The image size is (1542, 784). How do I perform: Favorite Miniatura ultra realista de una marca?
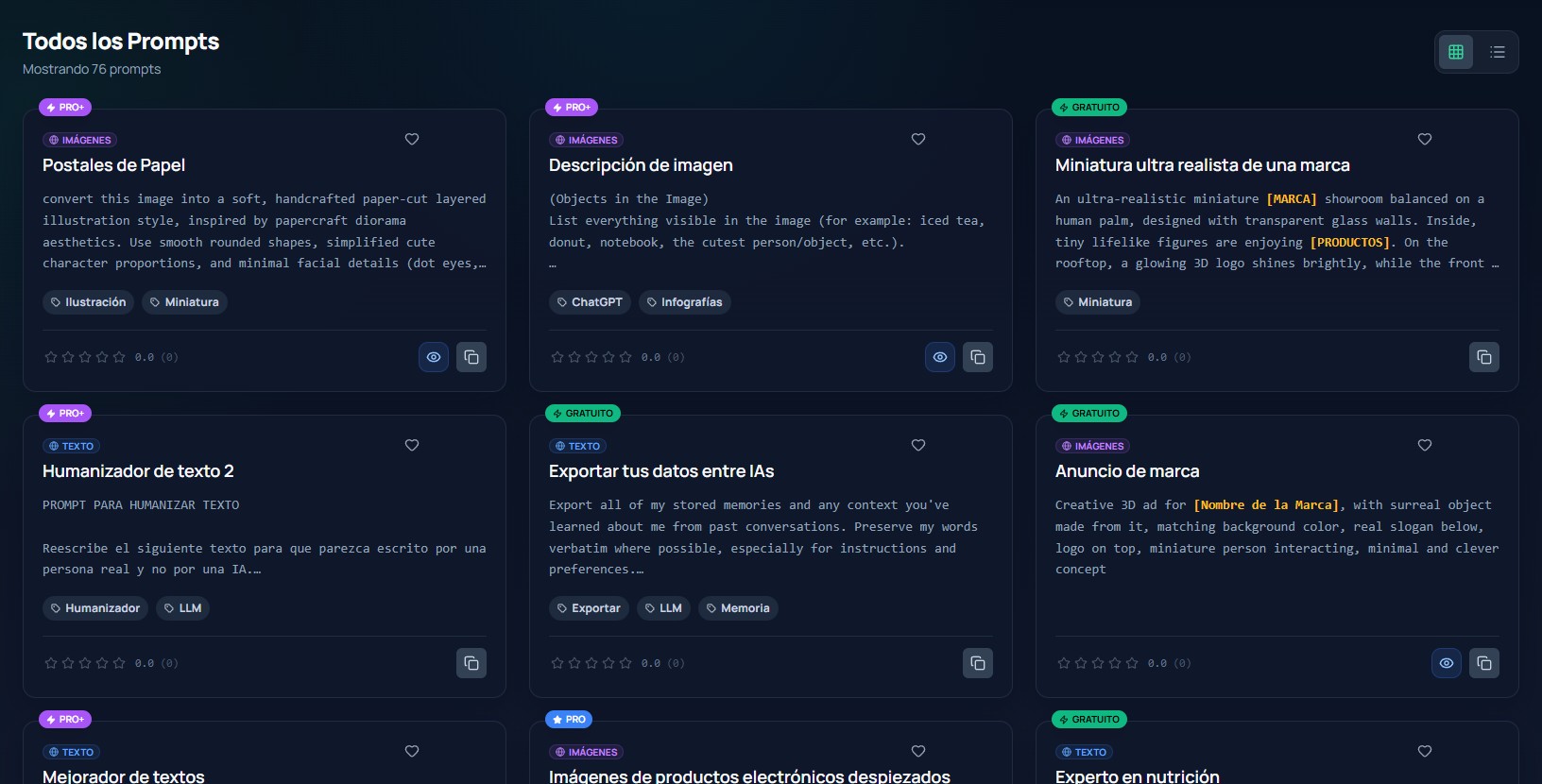tap(1425, 139)
